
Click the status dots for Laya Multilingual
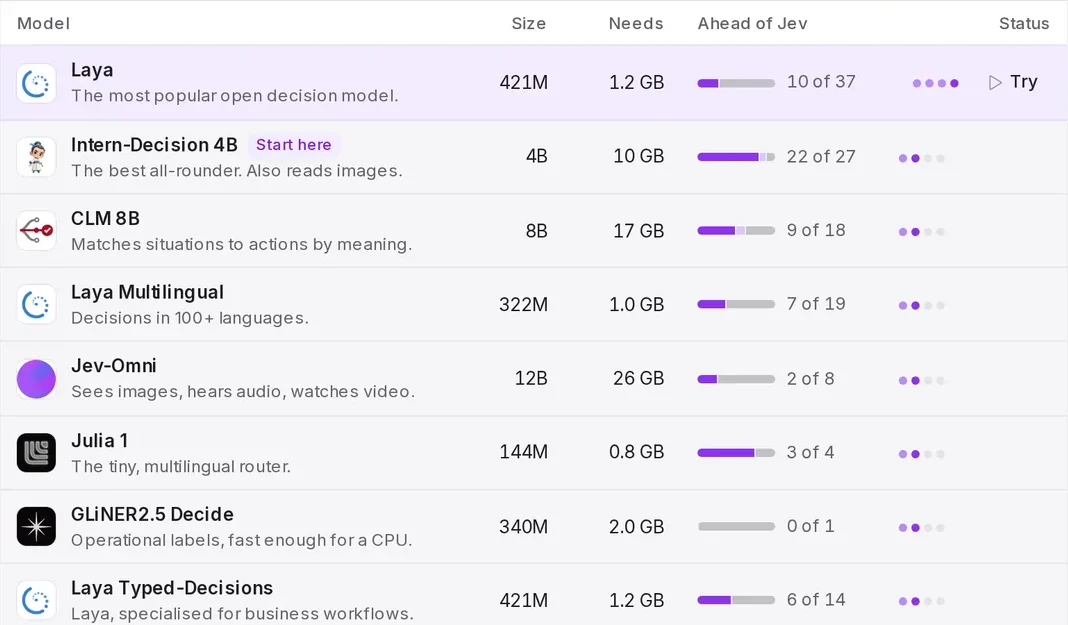922,305
